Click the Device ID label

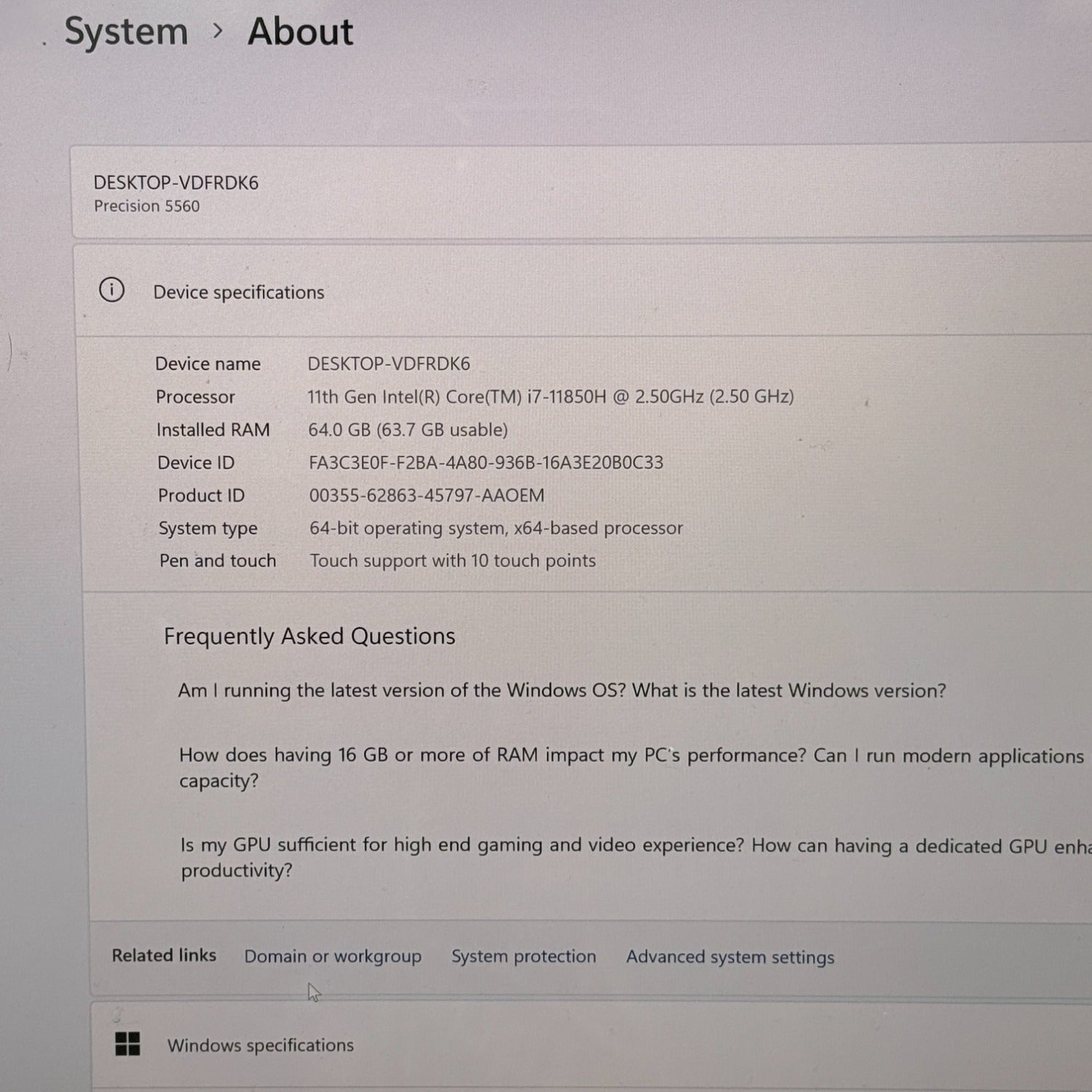click(x=196, y=462)
